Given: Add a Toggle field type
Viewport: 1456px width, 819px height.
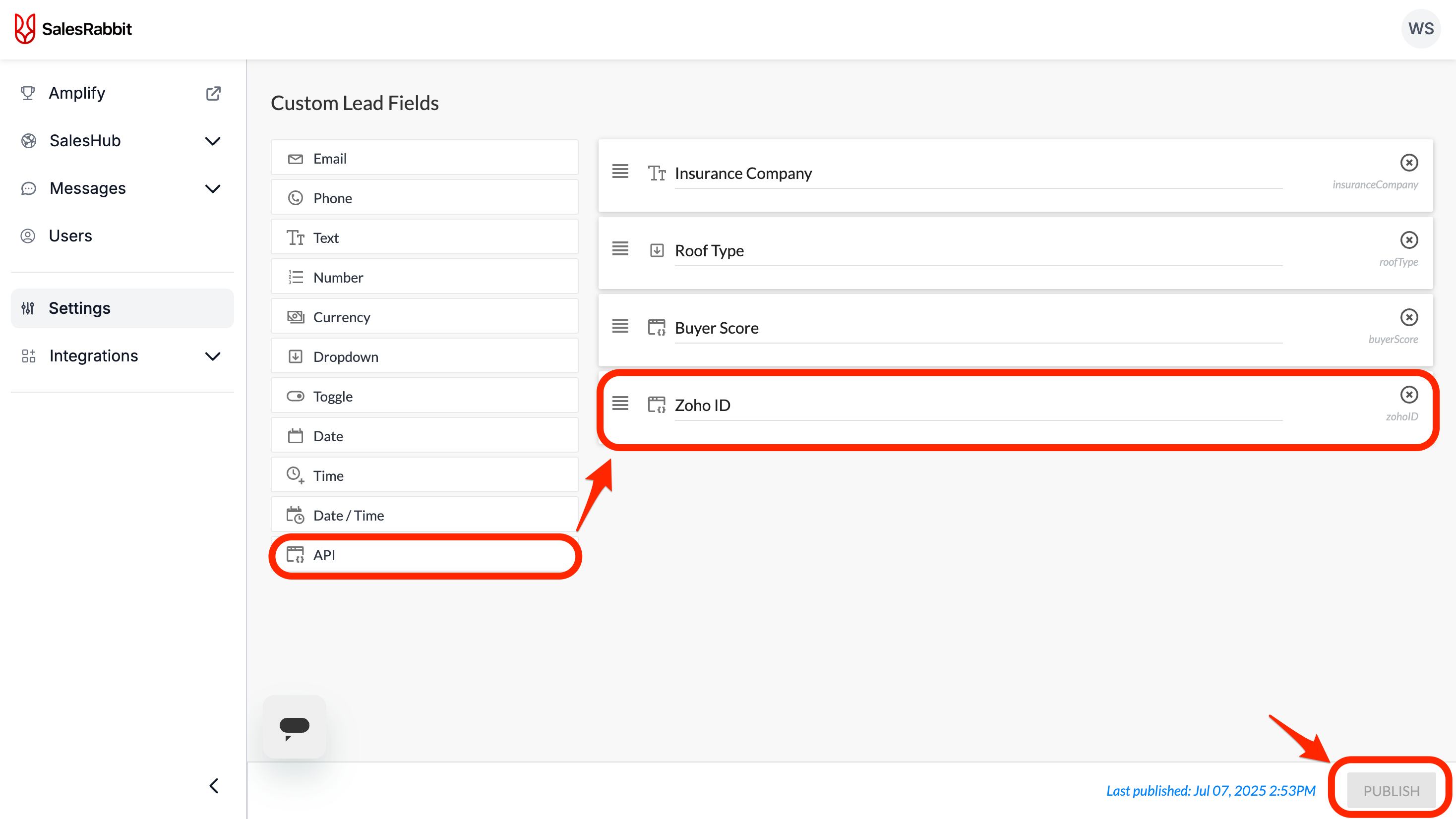Looking at the screenshot, I should (425, 396).
